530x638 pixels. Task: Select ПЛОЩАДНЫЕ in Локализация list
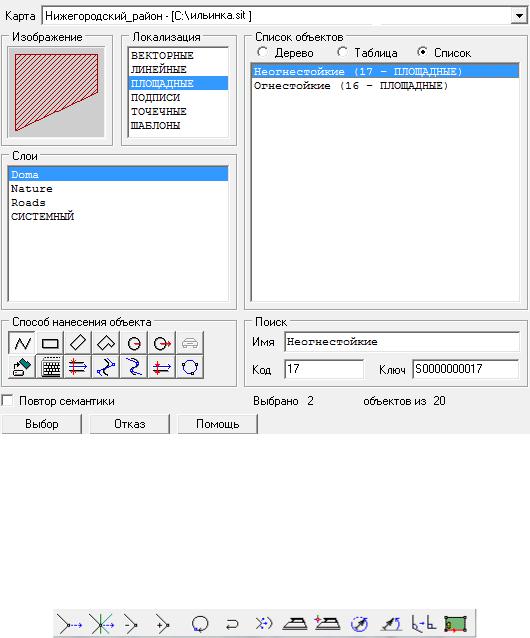click(x=178, y=83)
